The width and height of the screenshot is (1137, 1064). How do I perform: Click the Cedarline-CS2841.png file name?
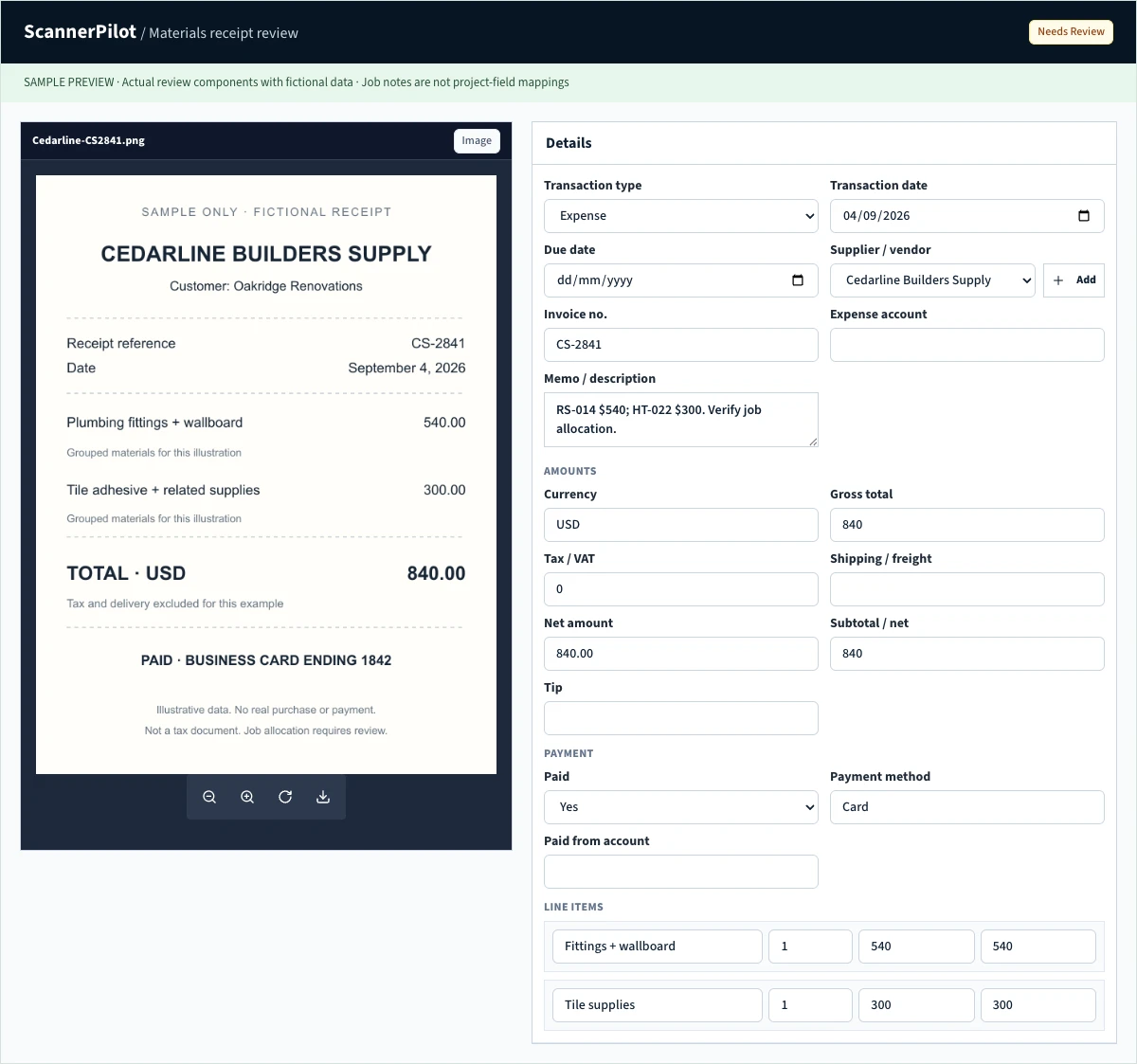click(x=88, y=140)
